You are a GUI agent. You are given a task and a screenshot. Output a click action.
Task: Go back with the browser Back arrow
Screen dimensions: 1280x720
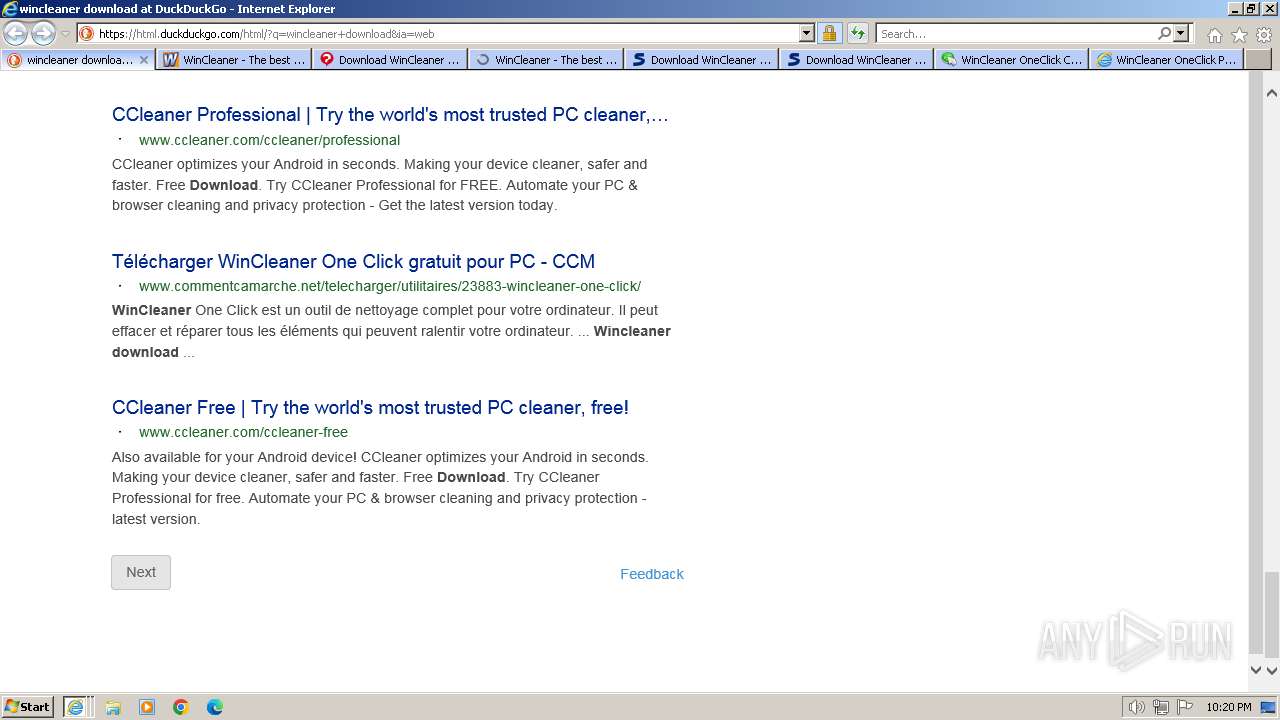coord(16,33)
